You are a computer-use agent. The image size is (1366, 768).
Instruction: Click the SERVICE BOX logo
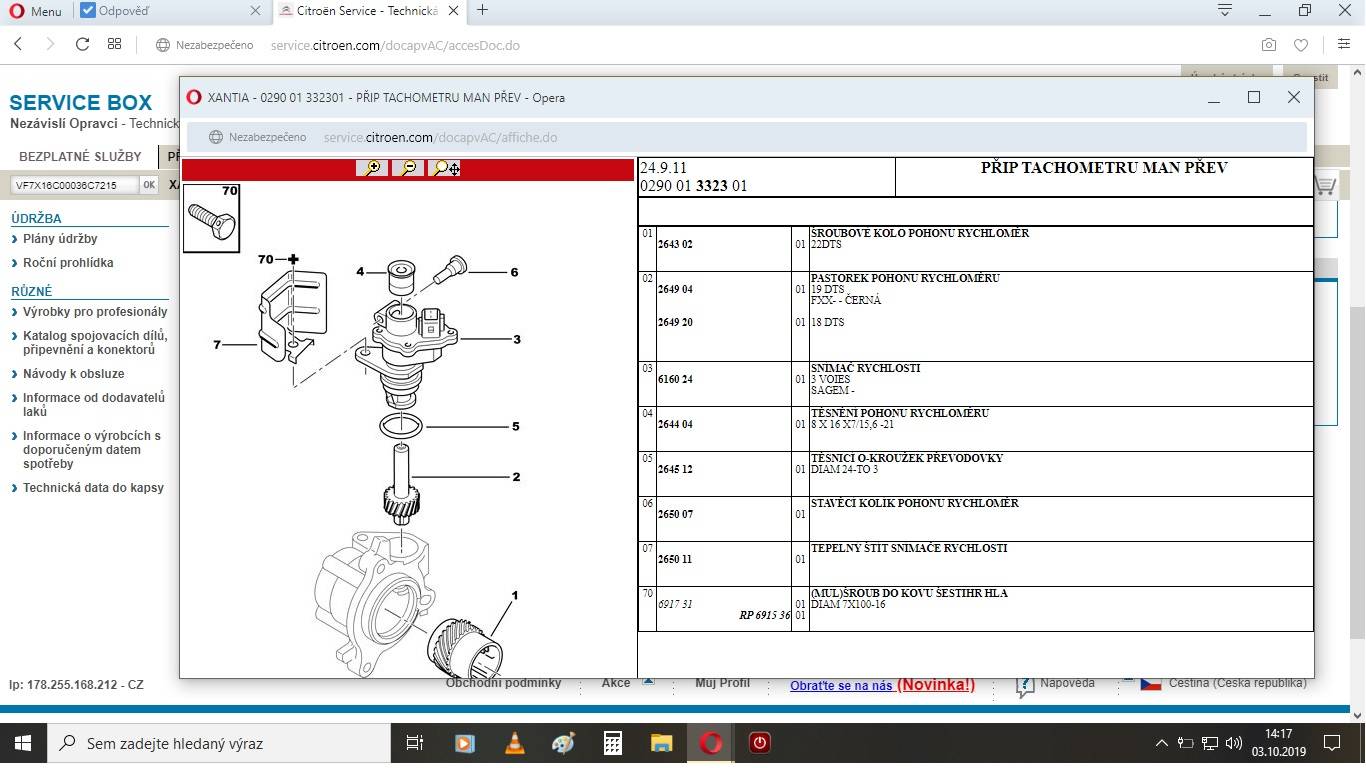pyautogui.click(x=81, y=103)
